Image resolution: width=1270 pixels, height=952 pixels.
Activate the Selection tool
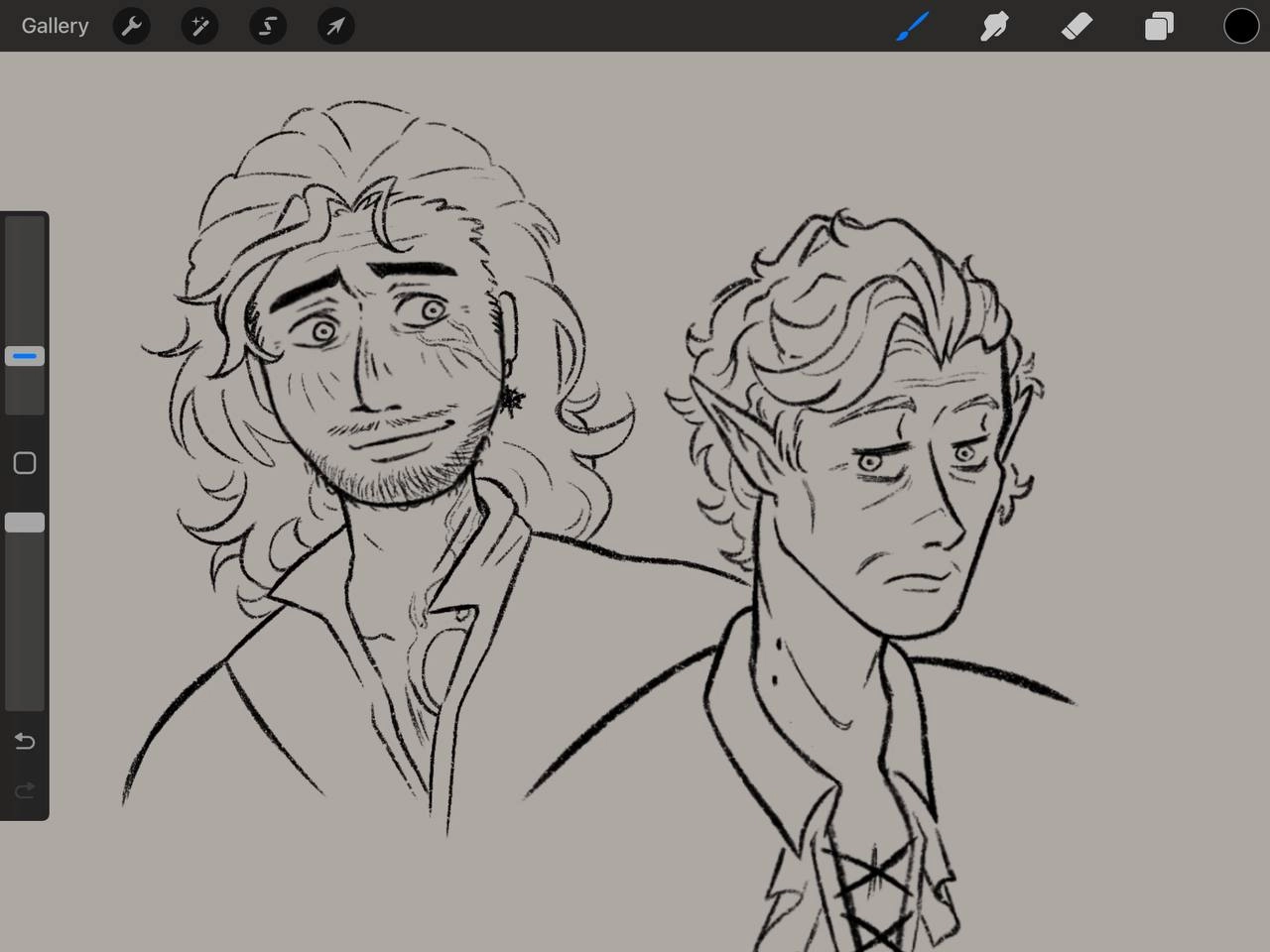268,26
